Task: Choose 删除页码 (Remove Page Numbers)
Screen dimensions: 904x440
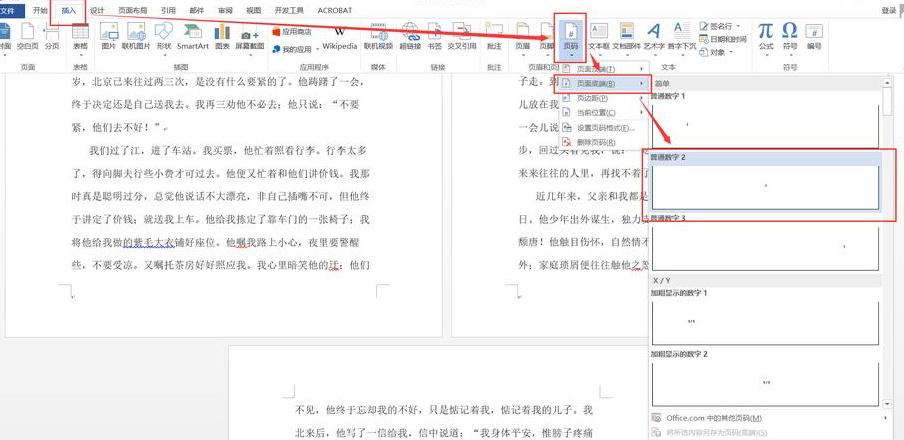Action: click(604, 142)
